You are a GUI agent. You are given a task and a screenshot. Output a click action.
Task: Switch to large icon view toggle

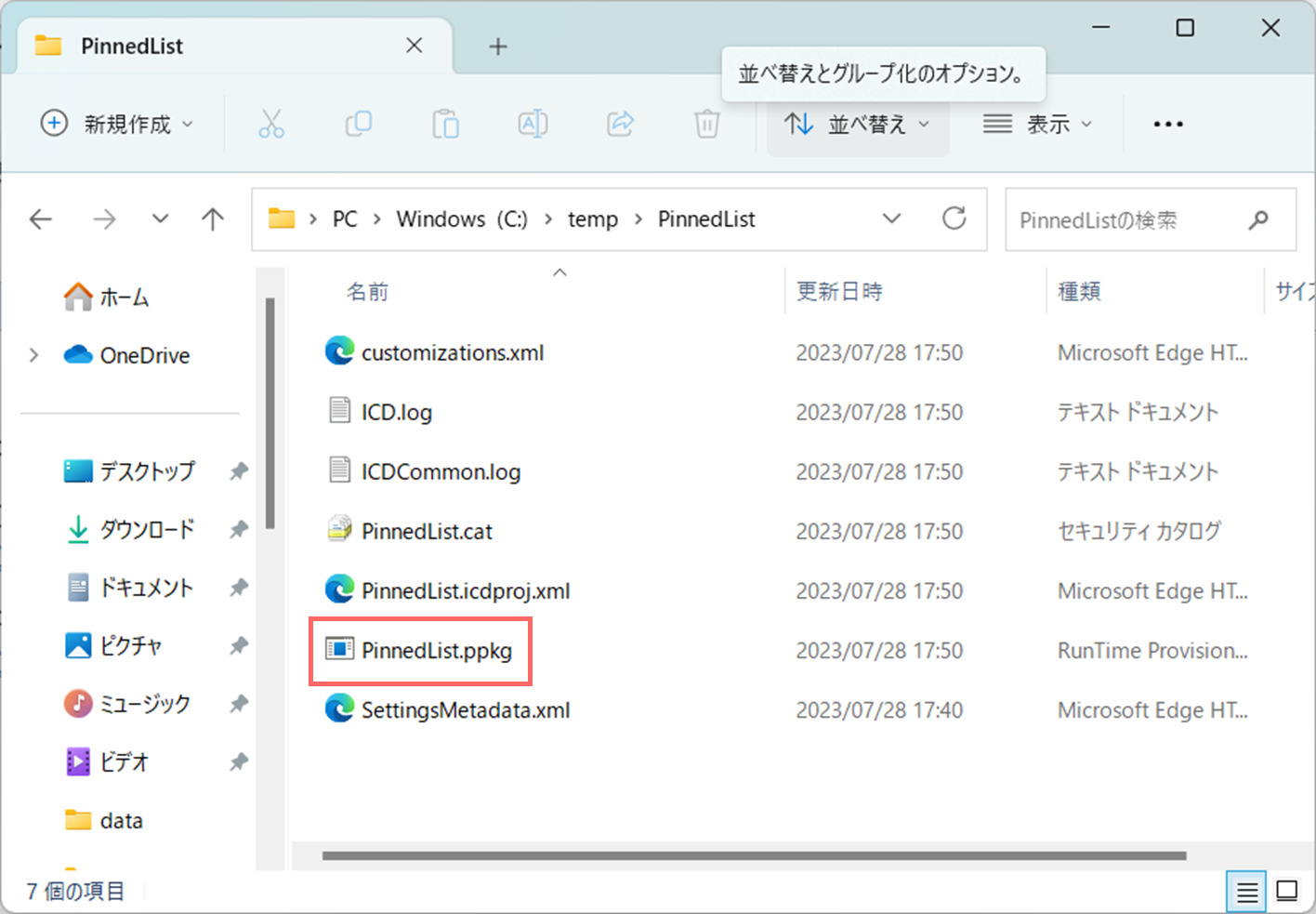[x=1287, y=890]
